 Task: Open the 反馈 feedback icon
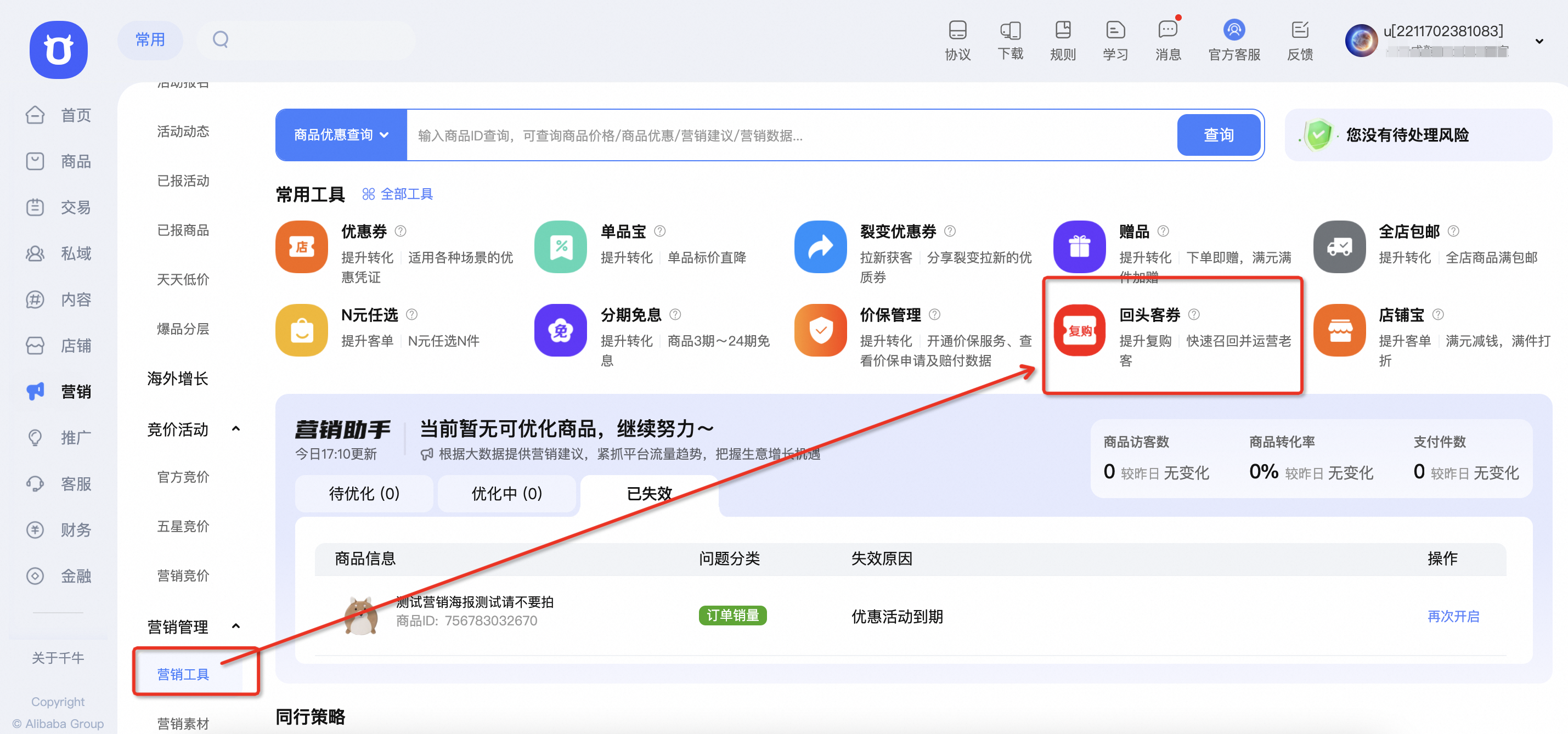1300,30
